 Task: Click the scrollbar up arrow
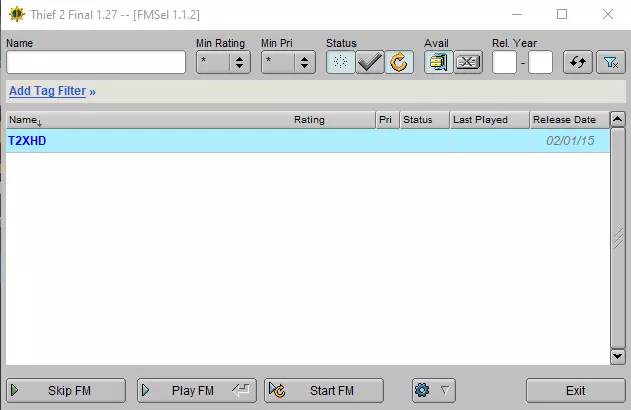pos(618,119)
